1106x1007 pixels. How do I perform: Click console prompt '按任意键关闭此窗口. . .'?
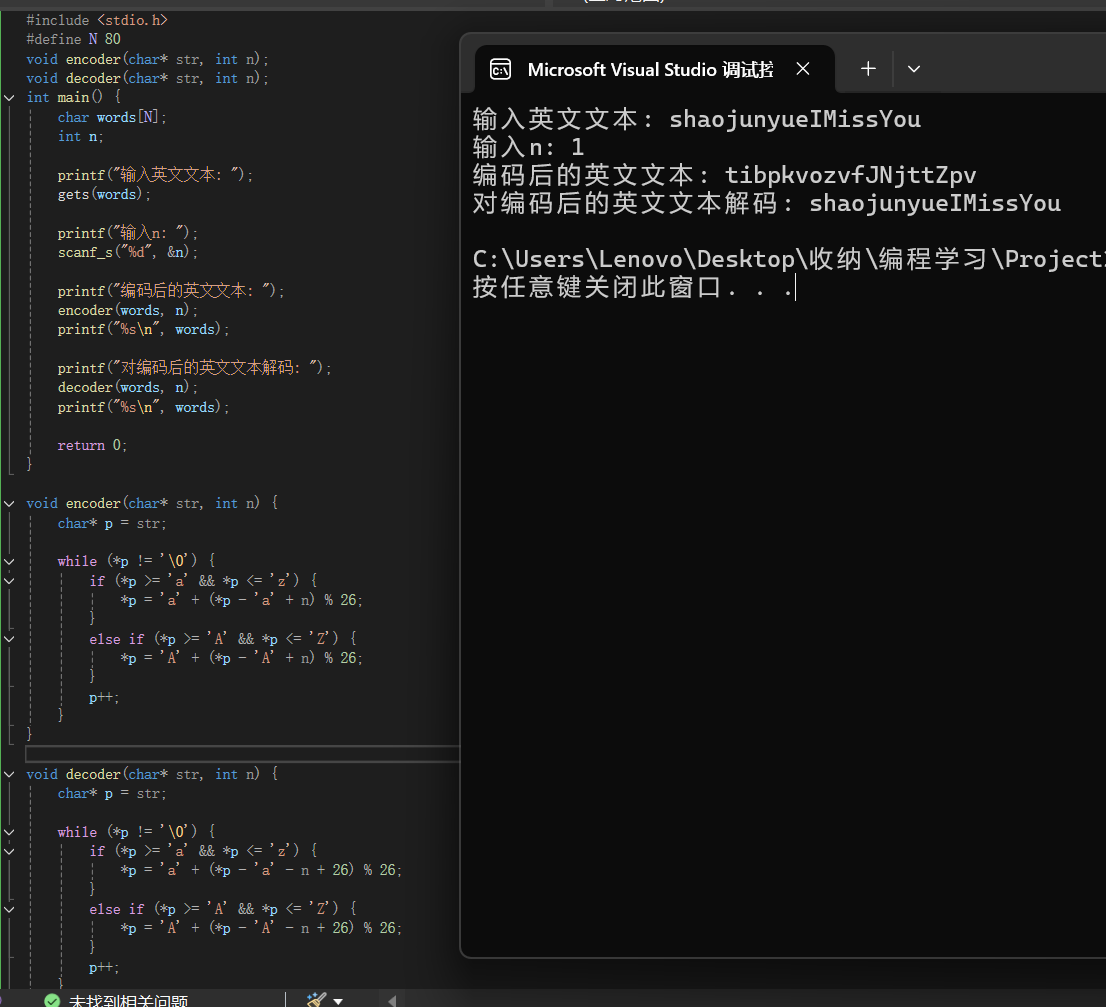coord(633,287)
